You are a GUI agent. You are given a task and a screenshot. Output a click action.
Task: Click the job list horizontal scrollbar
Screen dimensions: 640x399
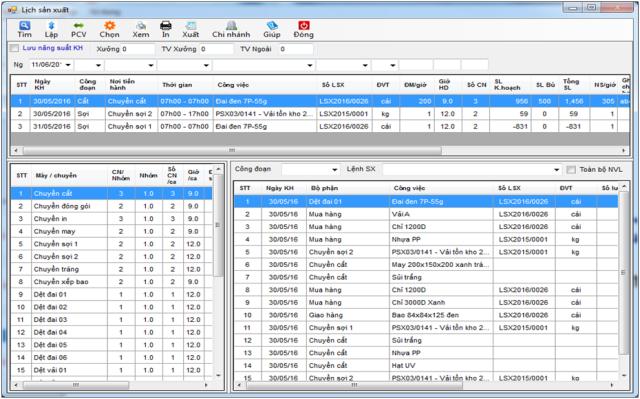pyautogui.click(x=354, y=385)
